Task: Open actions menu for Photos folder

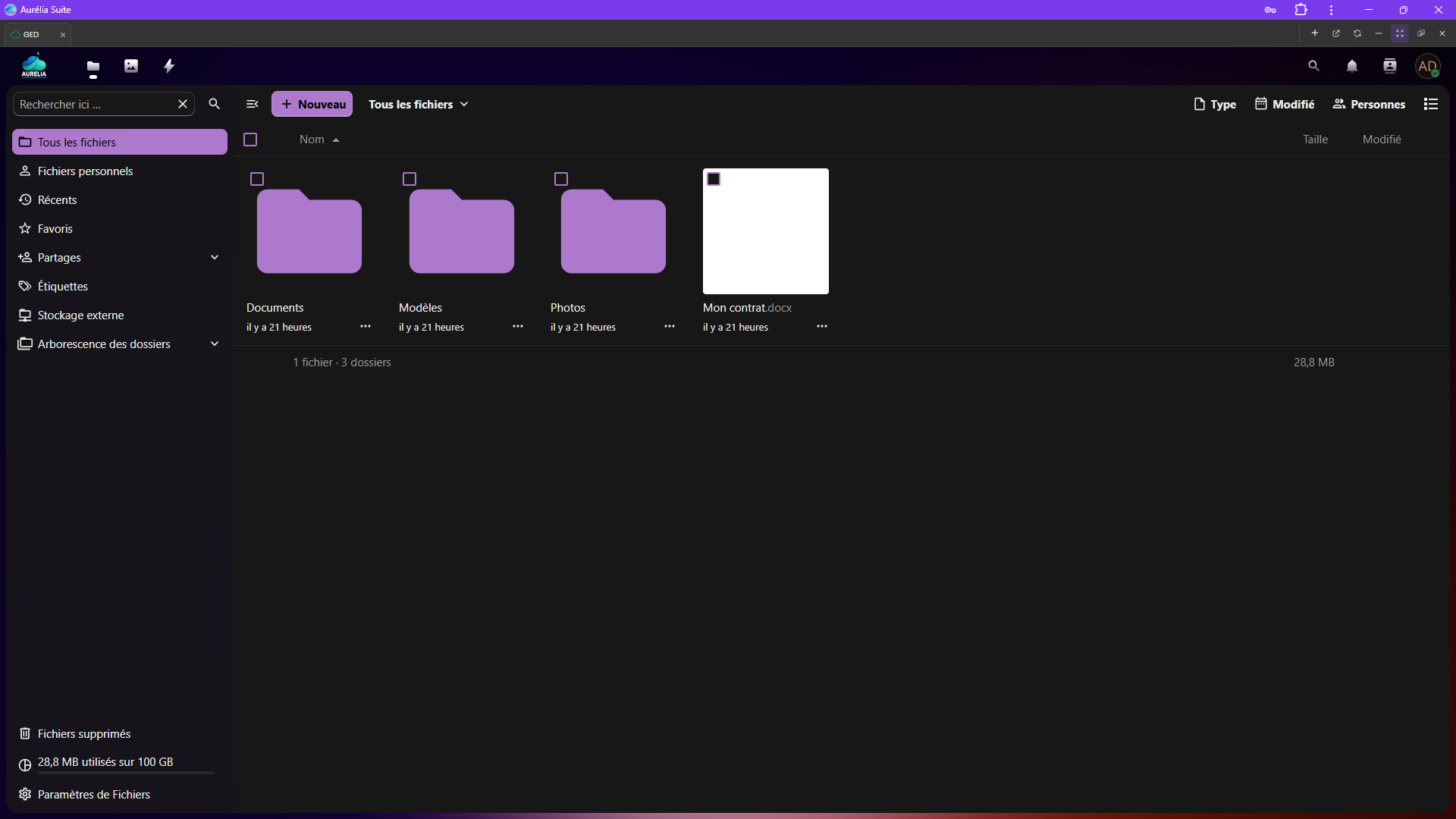Action: pyautogui.click(x=670, y=326)
